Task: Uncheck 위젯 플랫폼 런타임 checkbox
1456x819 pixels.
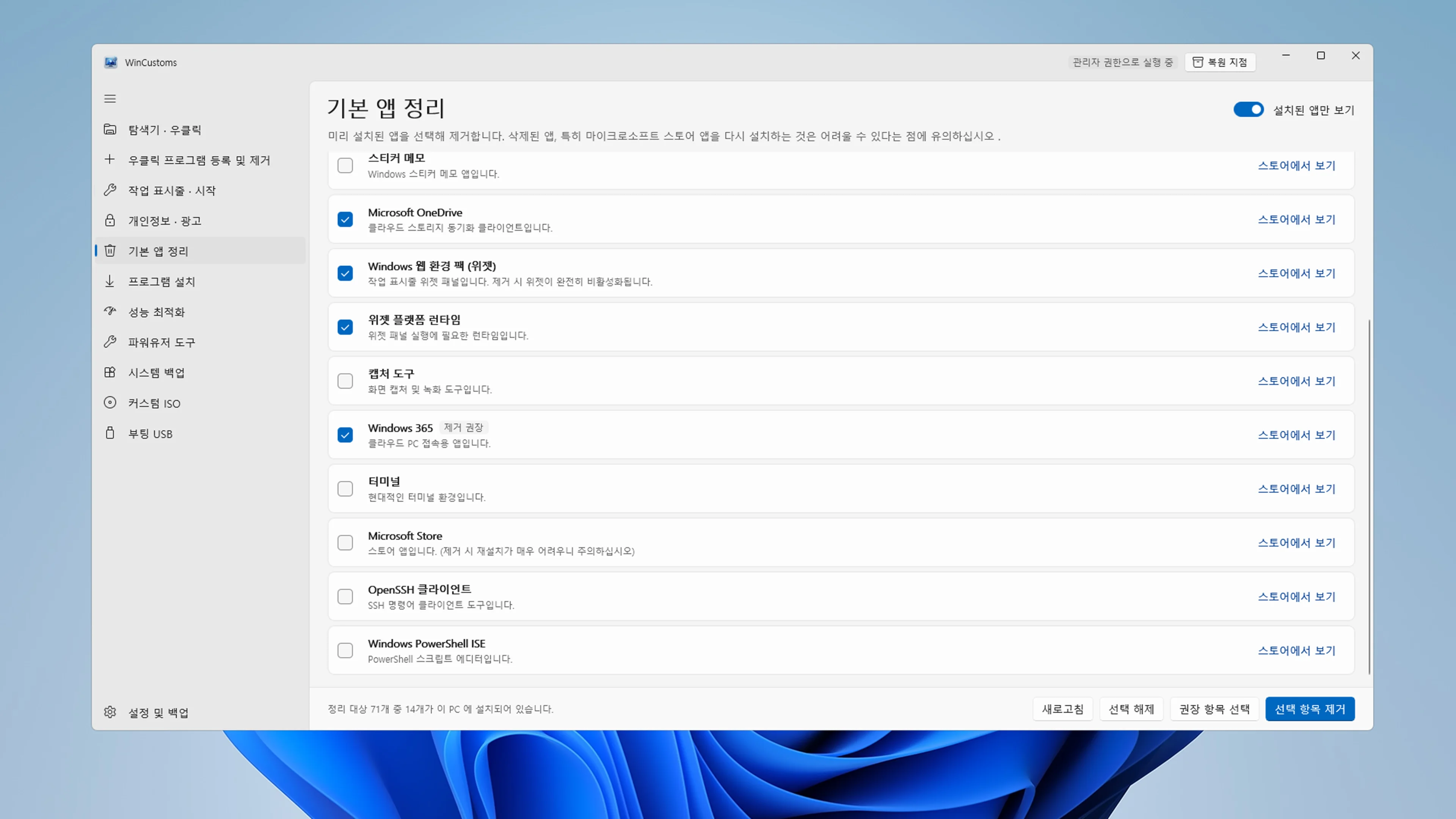Action: click(x=345, y=327)
